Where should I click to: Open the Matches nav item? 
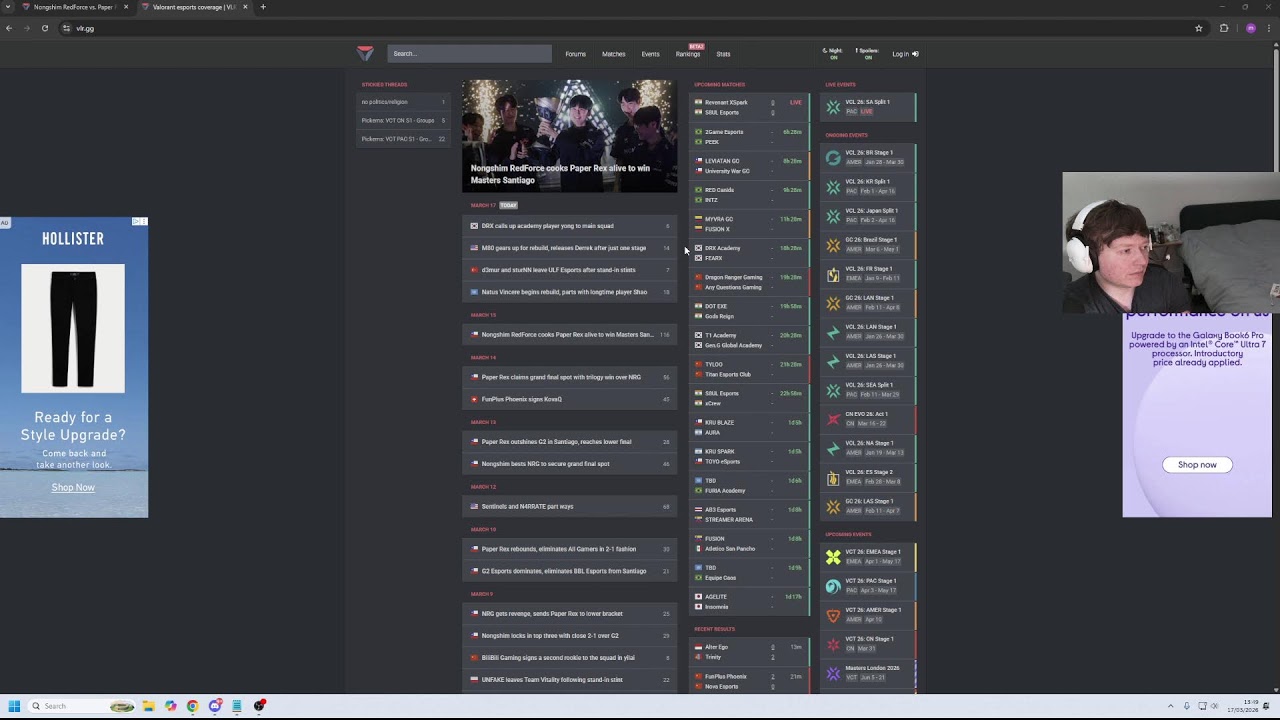pos(613,54)
